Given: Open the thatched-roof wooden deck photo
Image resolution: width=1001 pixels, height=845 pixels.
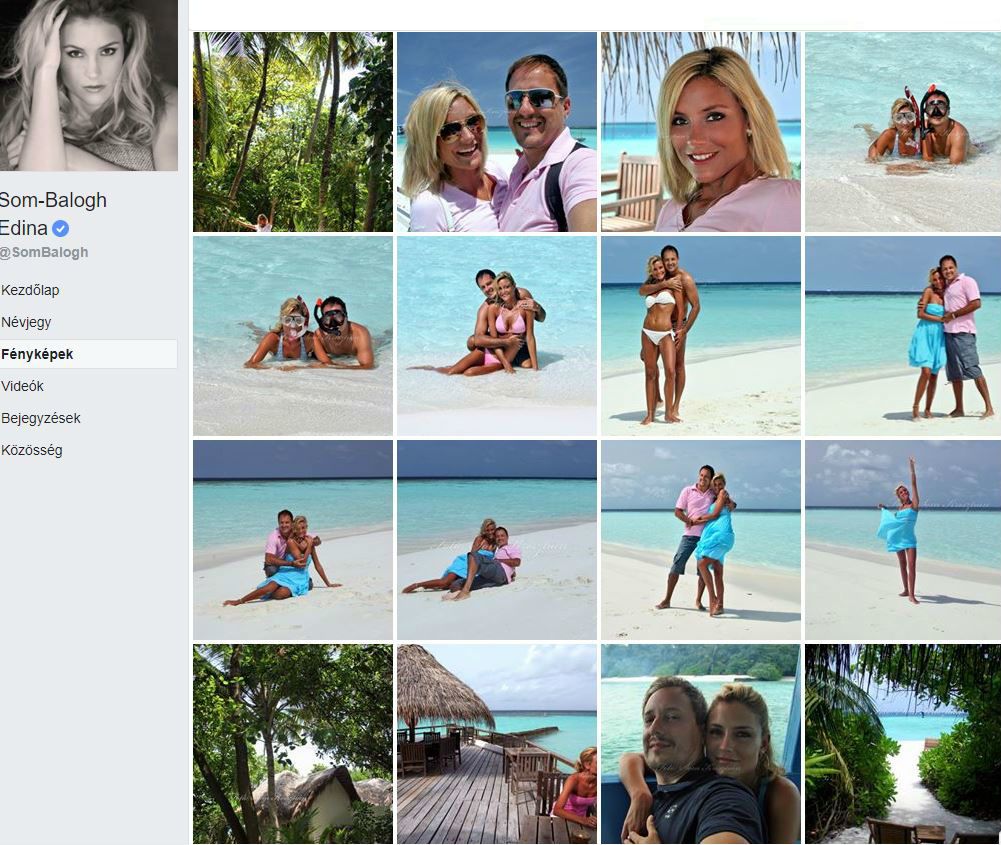Looking at the screenshot, I should (x=497, y=744).
